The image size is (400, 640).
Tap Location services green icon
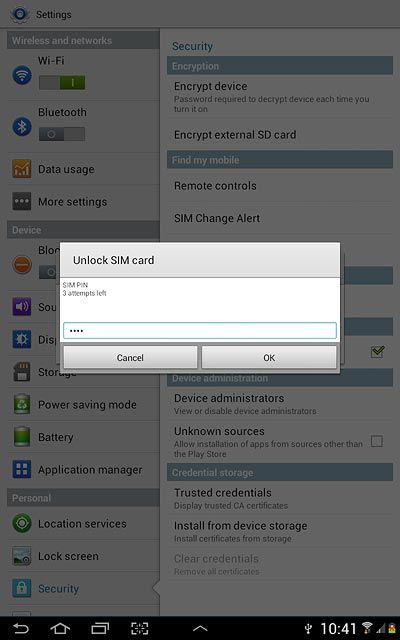point(22,523)
